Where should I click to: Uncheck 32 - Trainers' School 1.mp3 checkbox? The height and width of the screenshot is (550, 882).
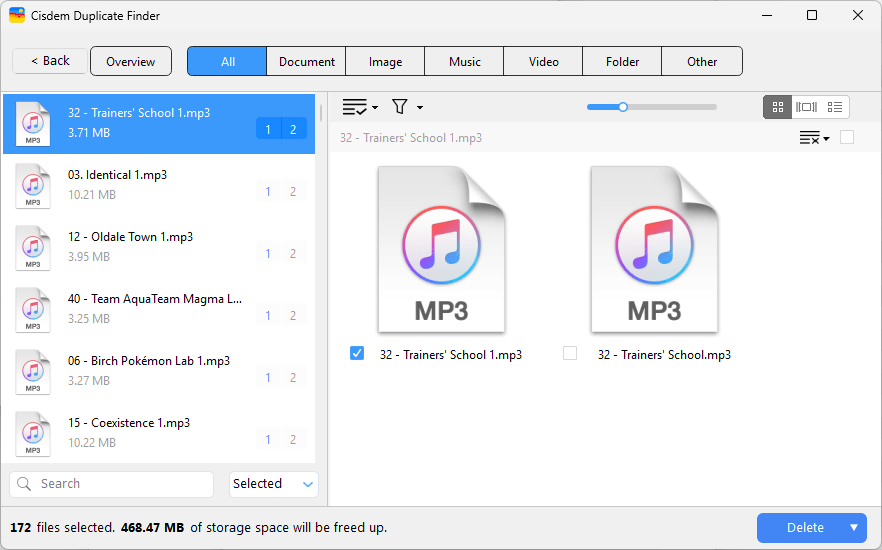tap(357, 353)
